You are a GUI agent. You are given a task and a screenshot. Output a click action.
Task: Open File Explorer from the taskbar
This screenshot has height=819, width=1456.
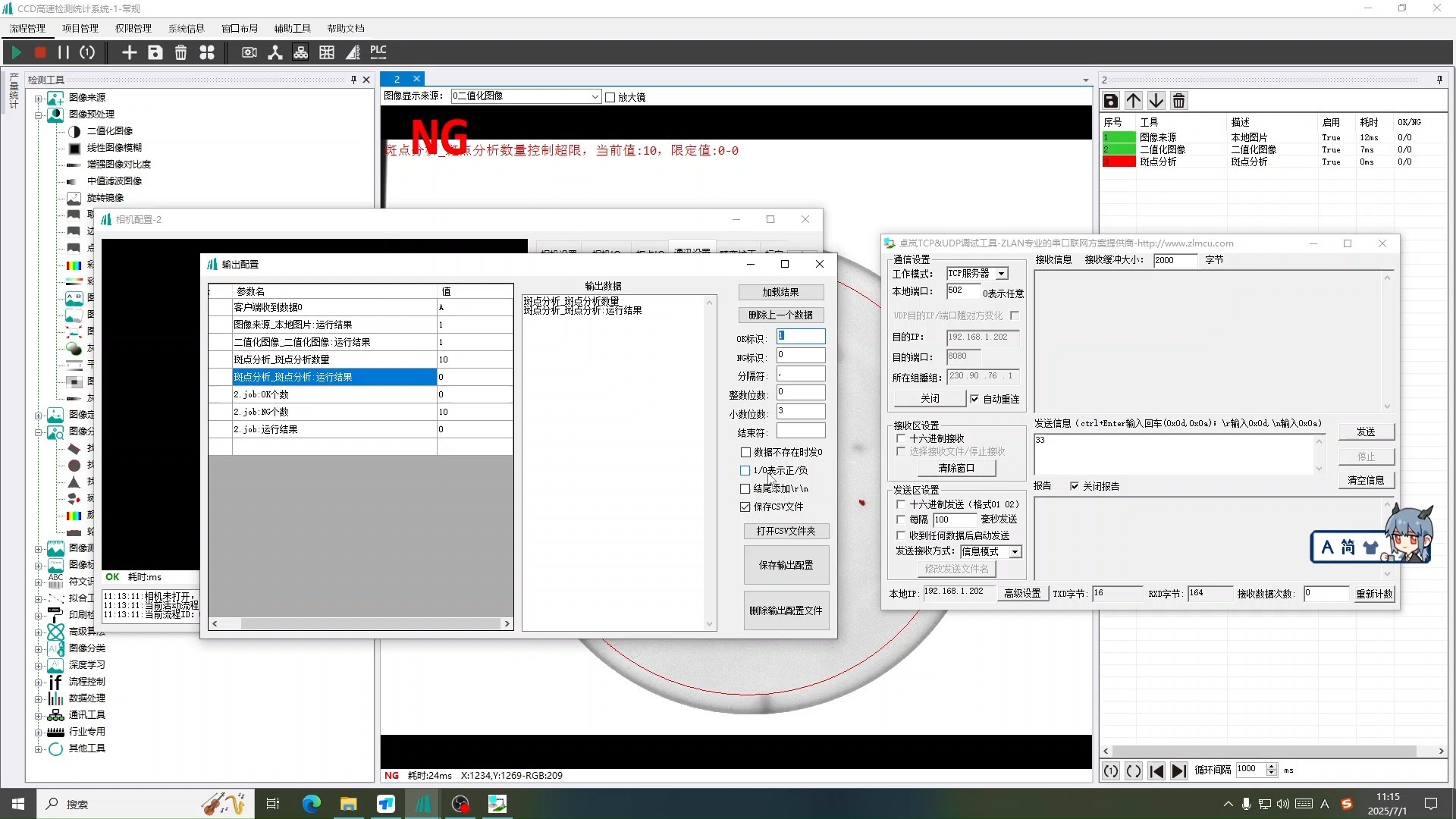pyautogui.click(x=349, y=804)
